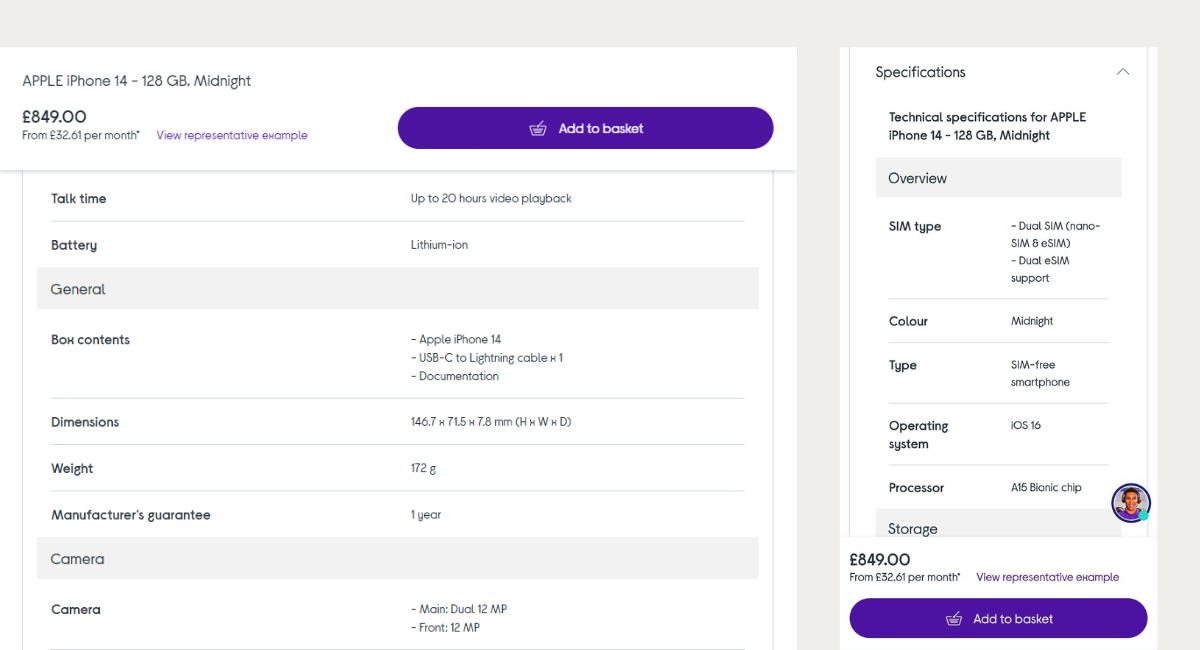Select the Overview section header
Screen dimensions: 1200x650
pos(998,178)
